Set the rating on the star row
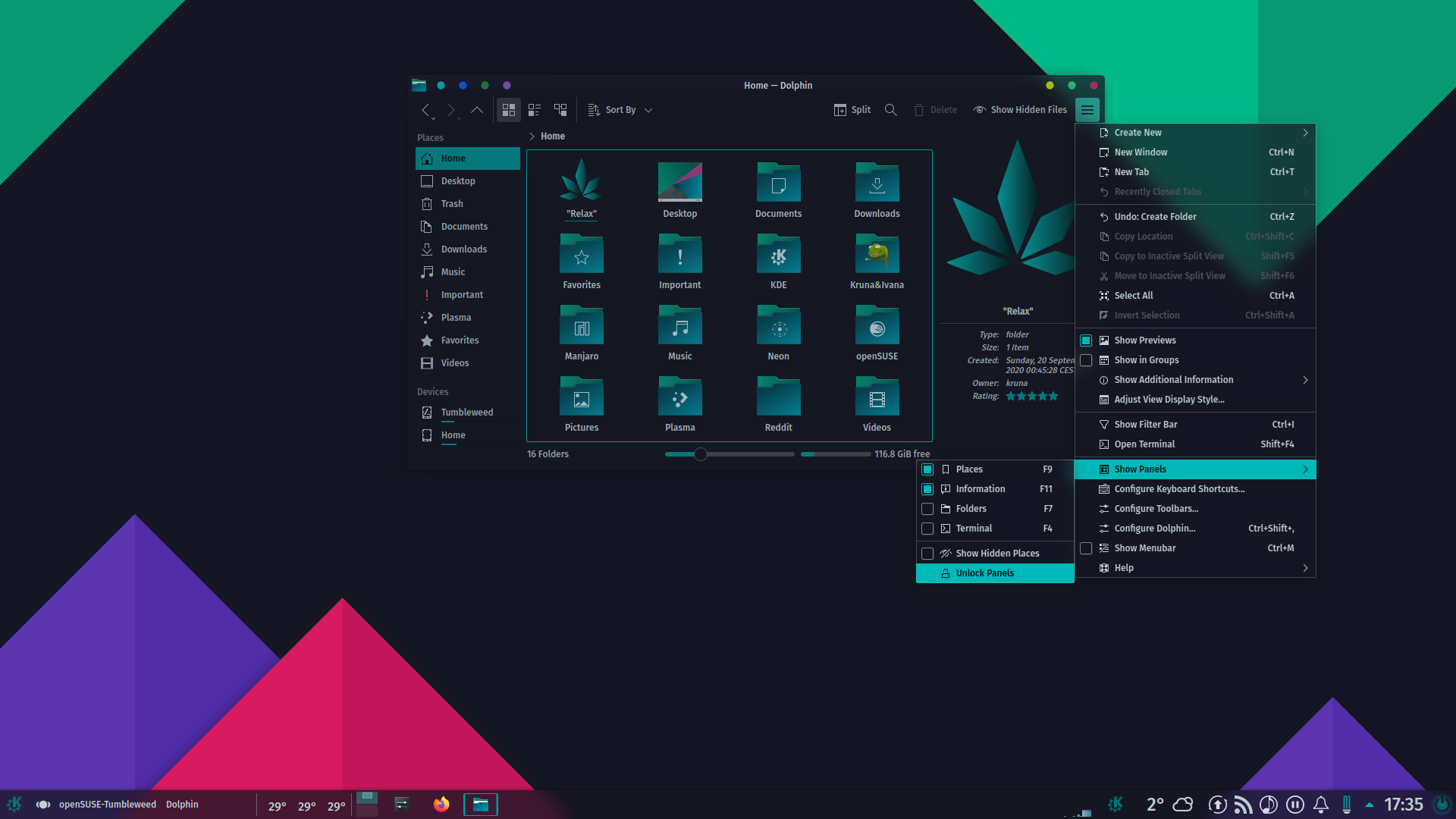1456x819 pixels. coord(1031,397)
